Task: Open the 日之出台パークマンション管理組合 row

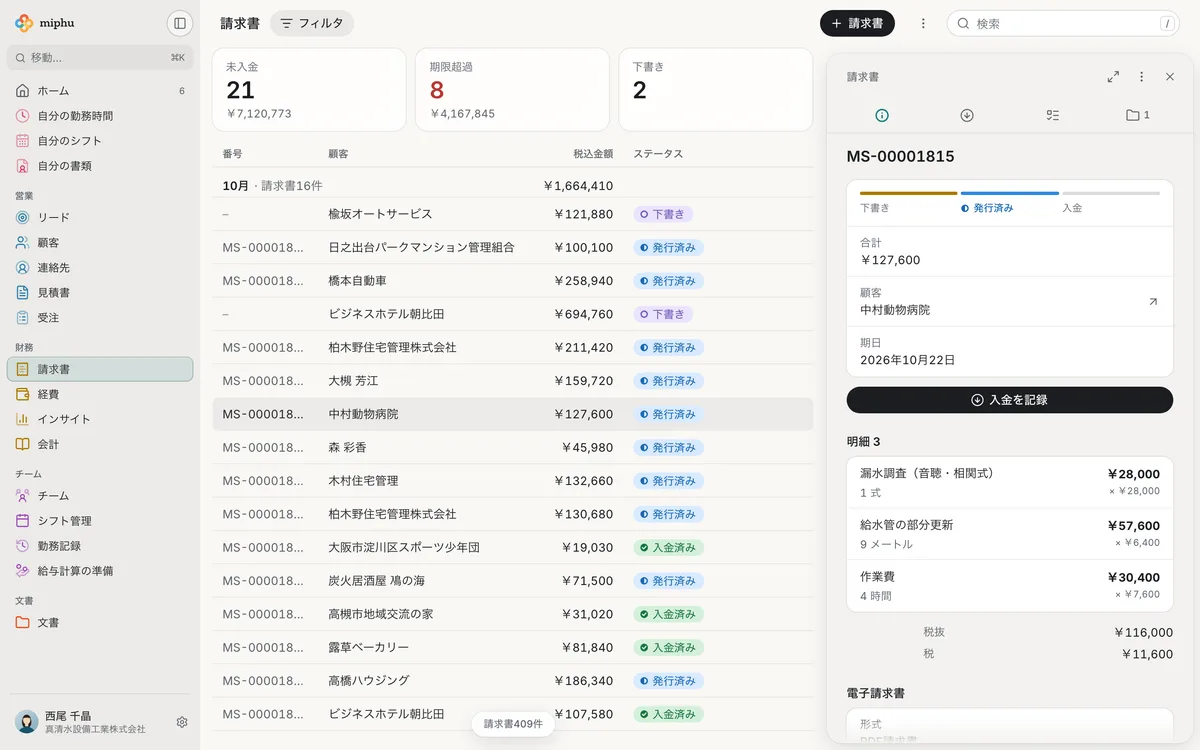Action: [512, 248]
